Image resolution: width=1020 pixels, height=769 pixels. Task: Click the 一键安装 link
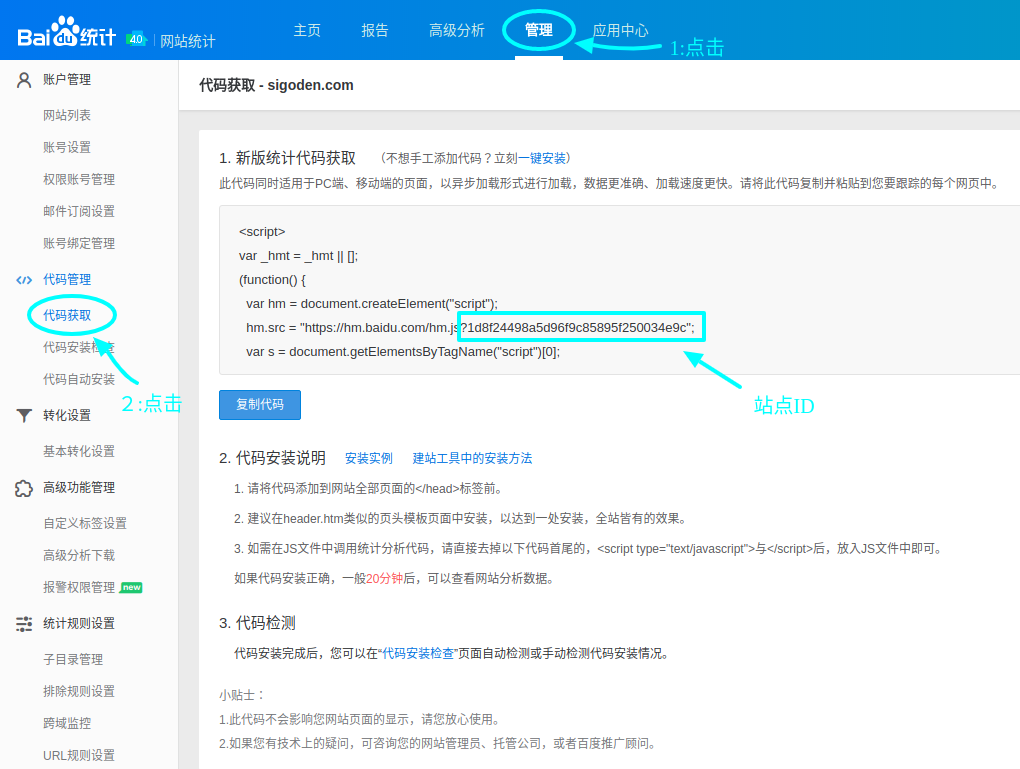pos(542,158)
